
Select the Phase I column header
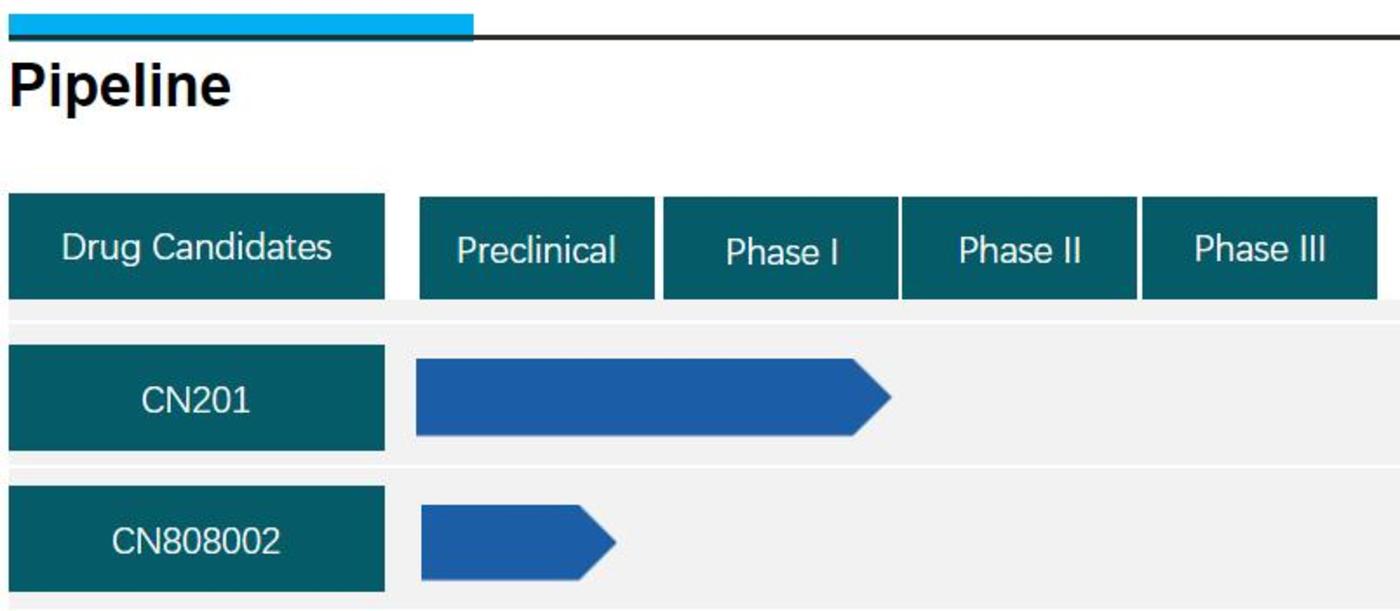tap(781, 249)
